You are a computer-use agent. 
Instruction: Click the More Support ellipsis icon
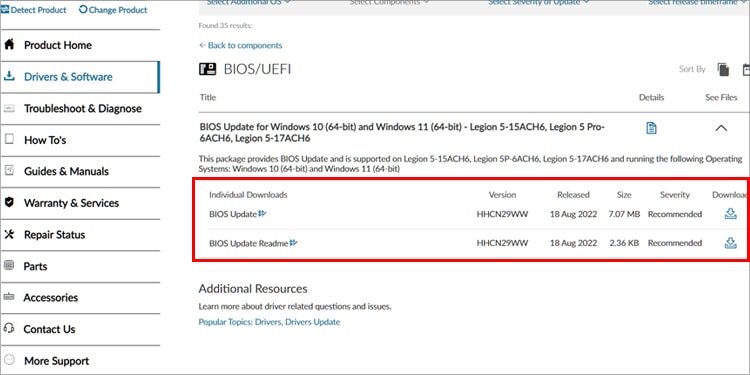9,360
